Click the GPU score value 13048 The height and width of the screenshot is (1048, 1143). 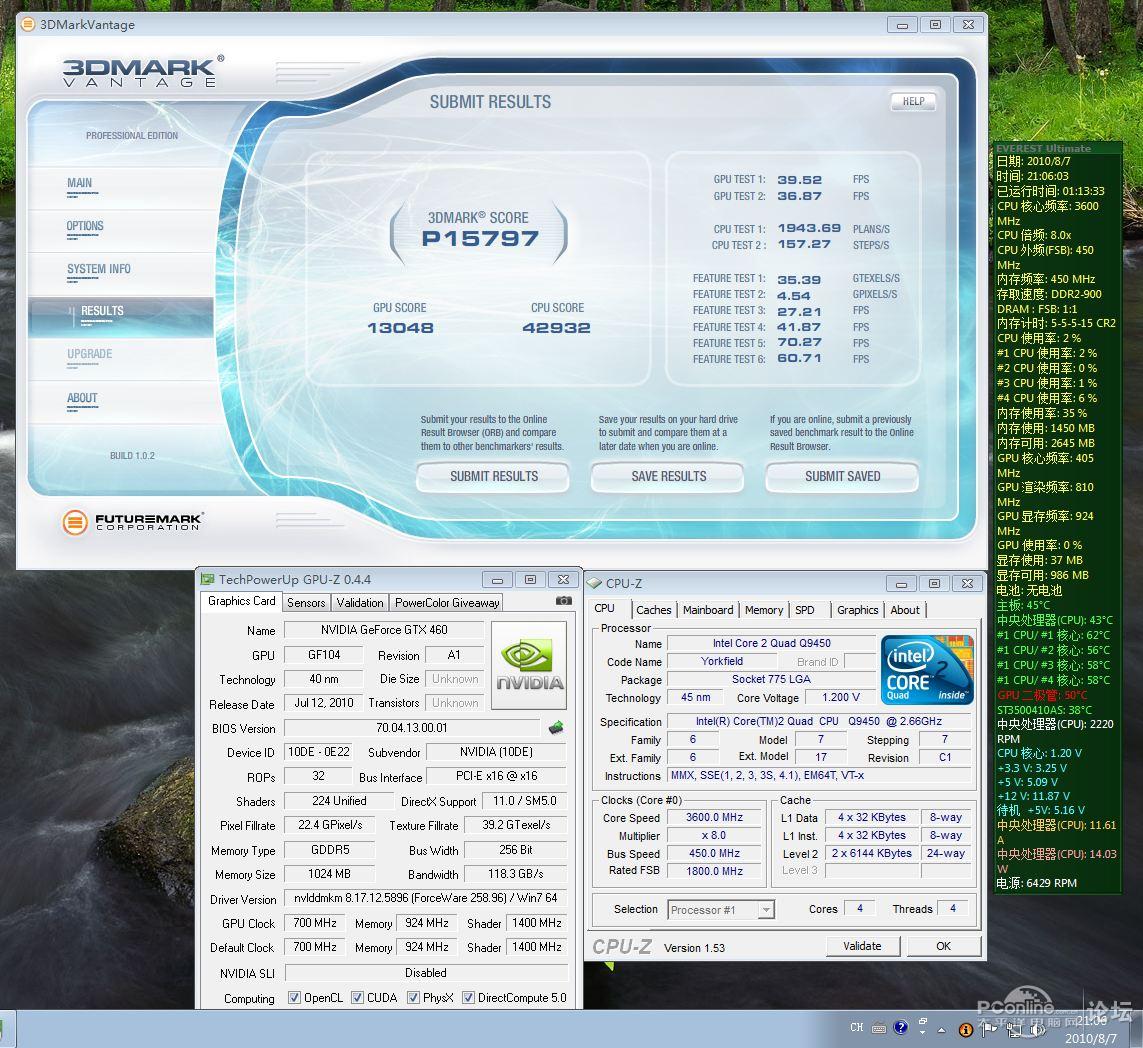(400, 328)
